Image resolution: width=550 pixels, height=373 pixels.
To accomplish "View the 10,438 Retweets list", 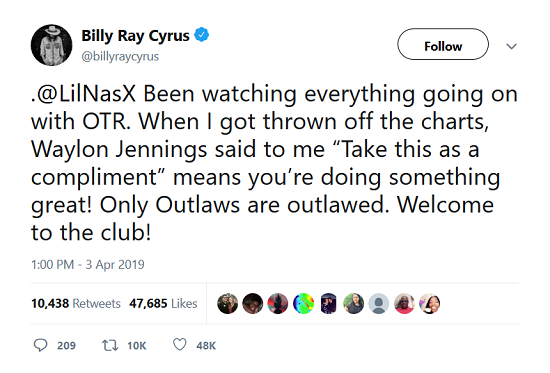I will click(76, 303).
